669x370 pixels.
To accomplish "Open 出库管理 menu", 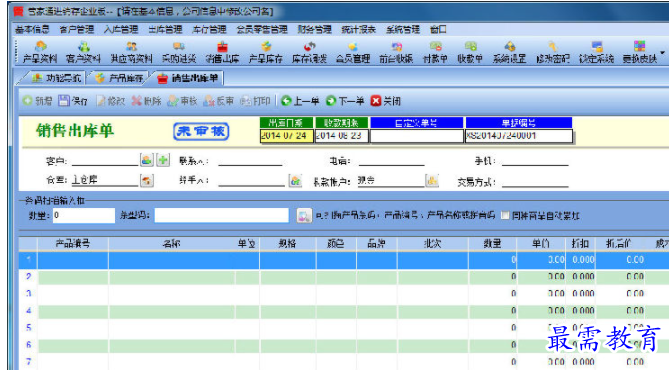I will coord(166,29).
